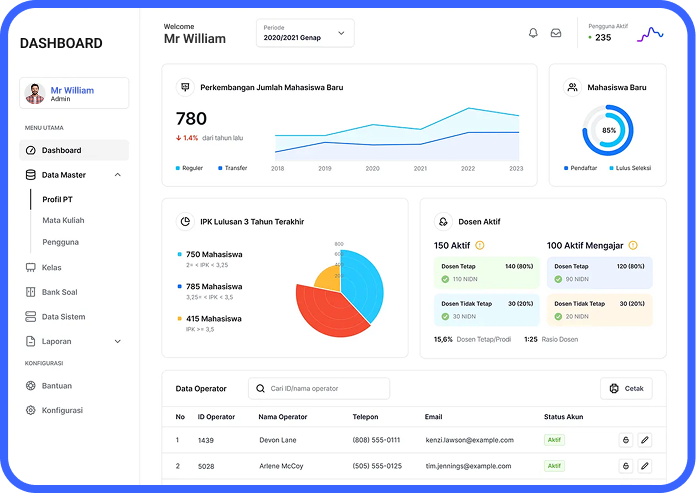This screenshot has height=493, width=696.
Task: Click the Konfigurasi gear icon
Action: click(x=31, y=410)
